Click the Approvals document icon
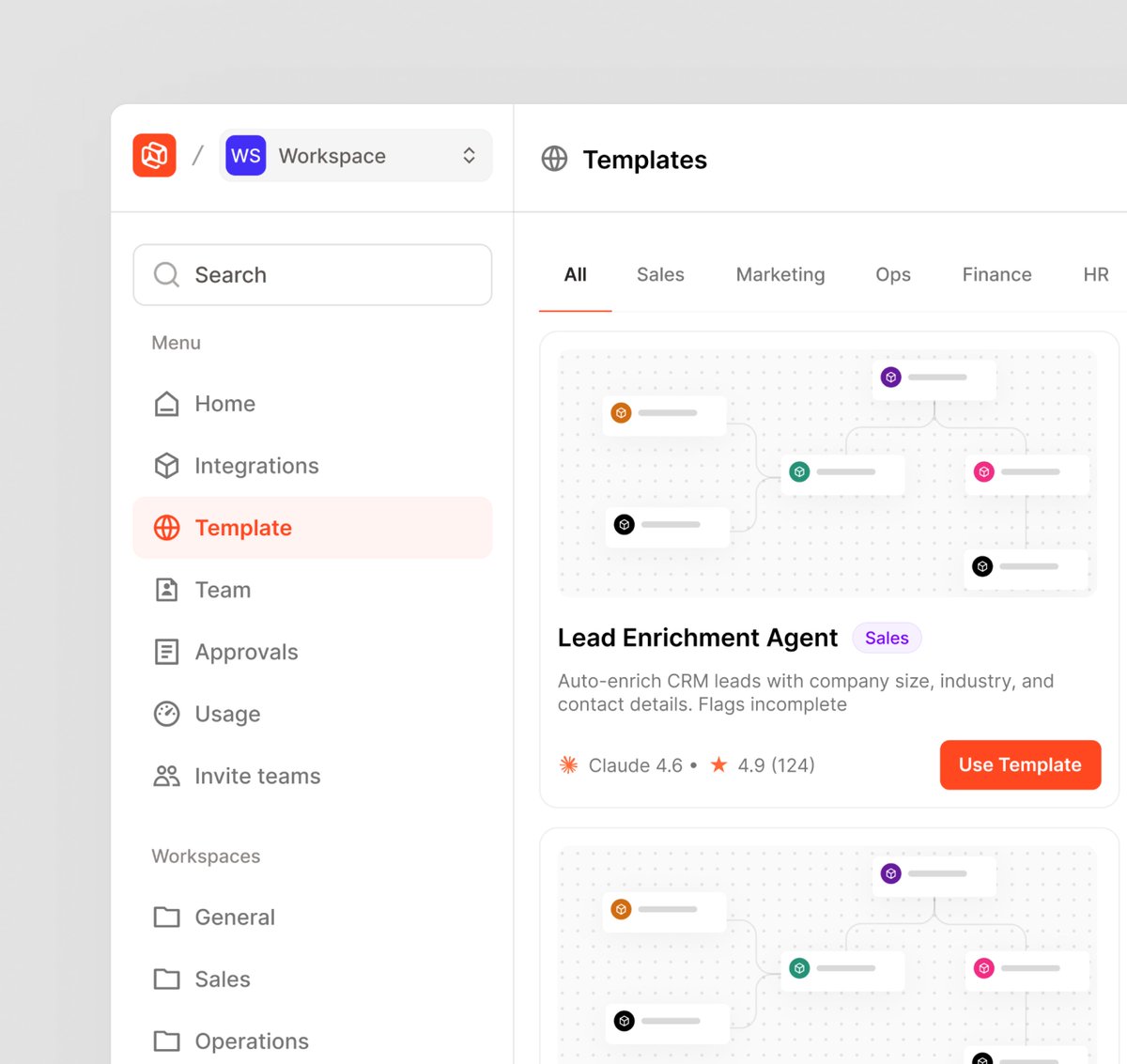 coord(166,652)
